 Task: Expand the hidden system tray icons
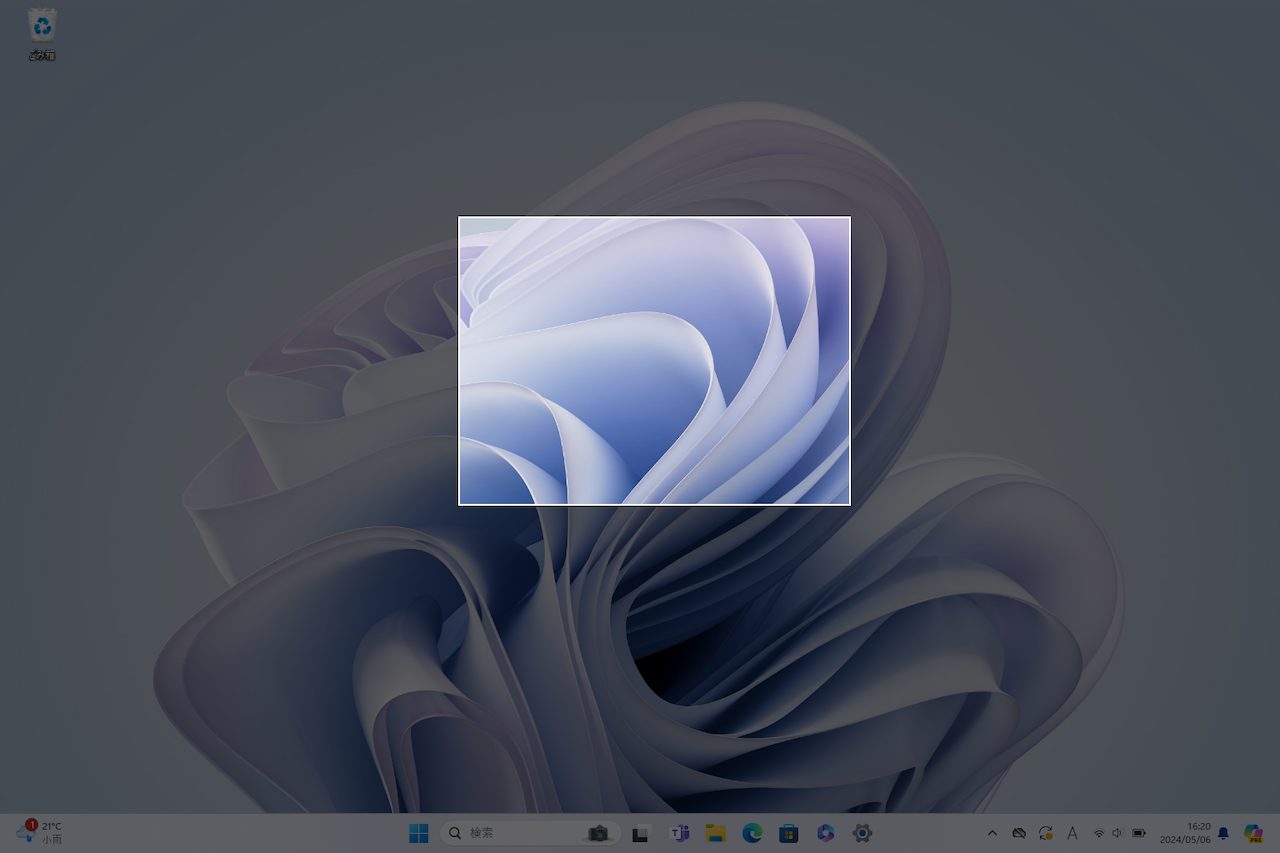click(992, 833)
